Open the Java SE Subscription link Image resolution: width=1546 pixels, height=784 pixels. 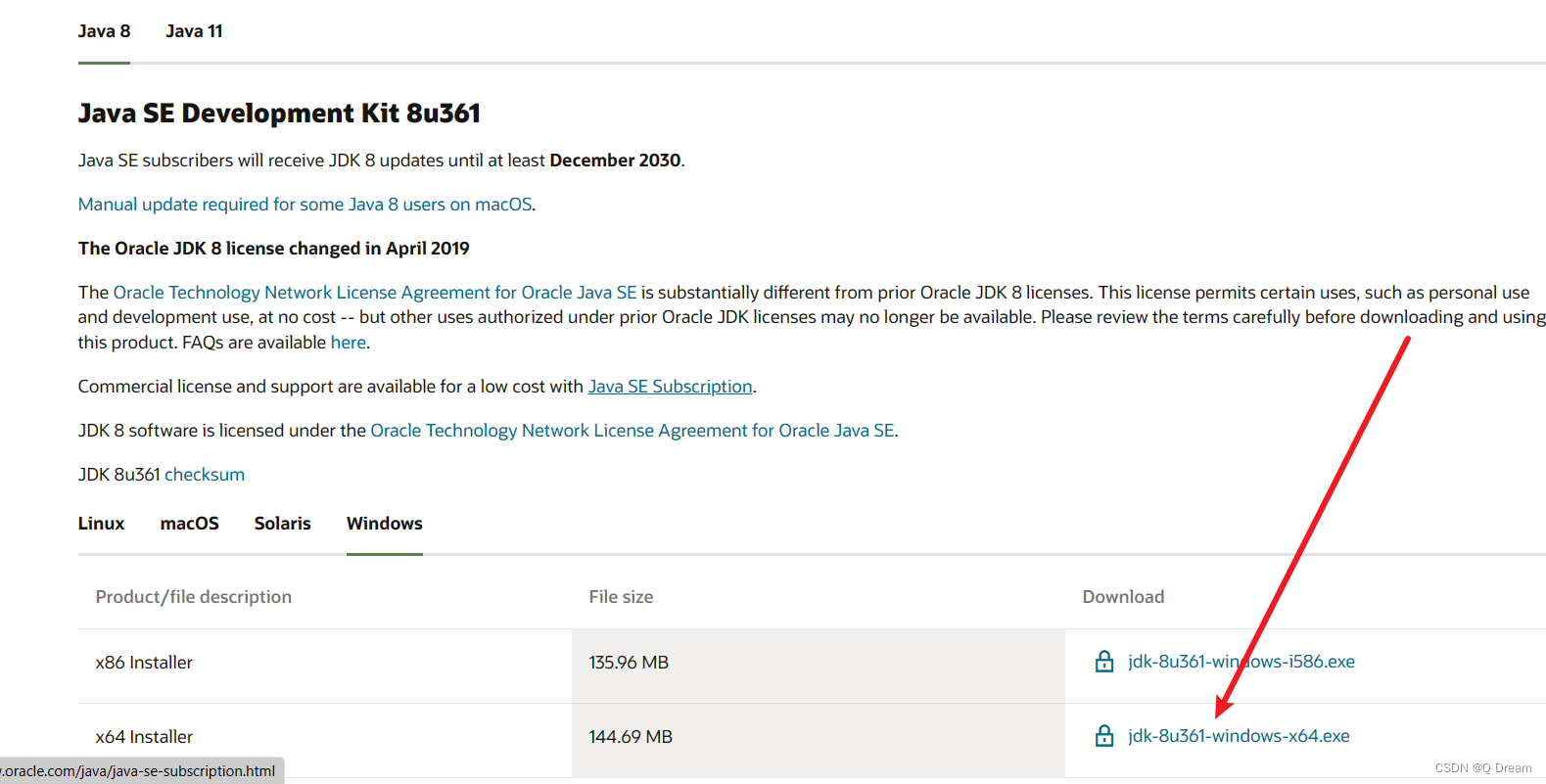(670, 387)
